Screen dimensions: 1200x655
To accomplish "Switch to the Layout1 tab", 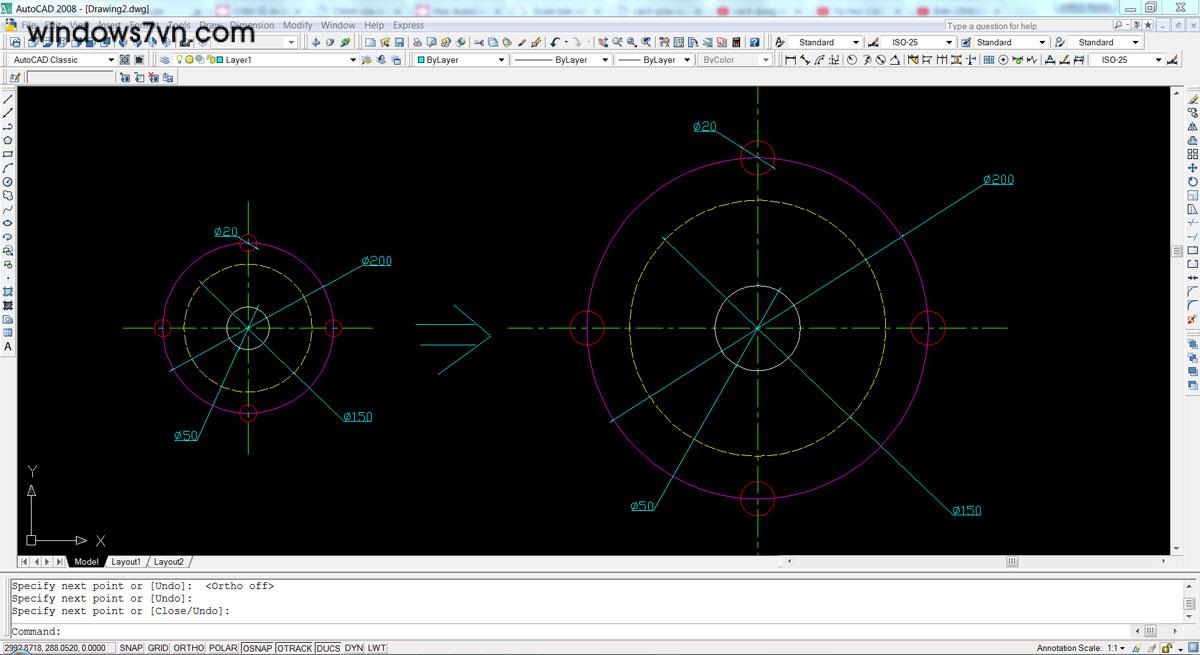I will (126, 562).
